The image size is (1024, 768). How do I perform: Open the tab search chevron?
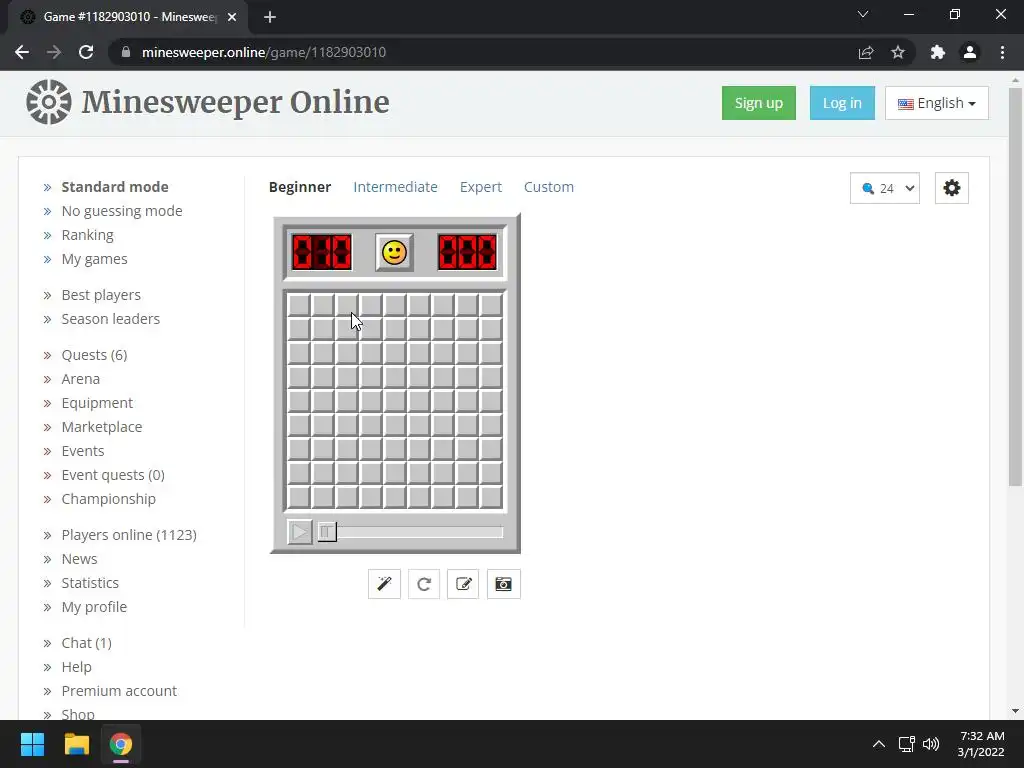pos(863,14)
